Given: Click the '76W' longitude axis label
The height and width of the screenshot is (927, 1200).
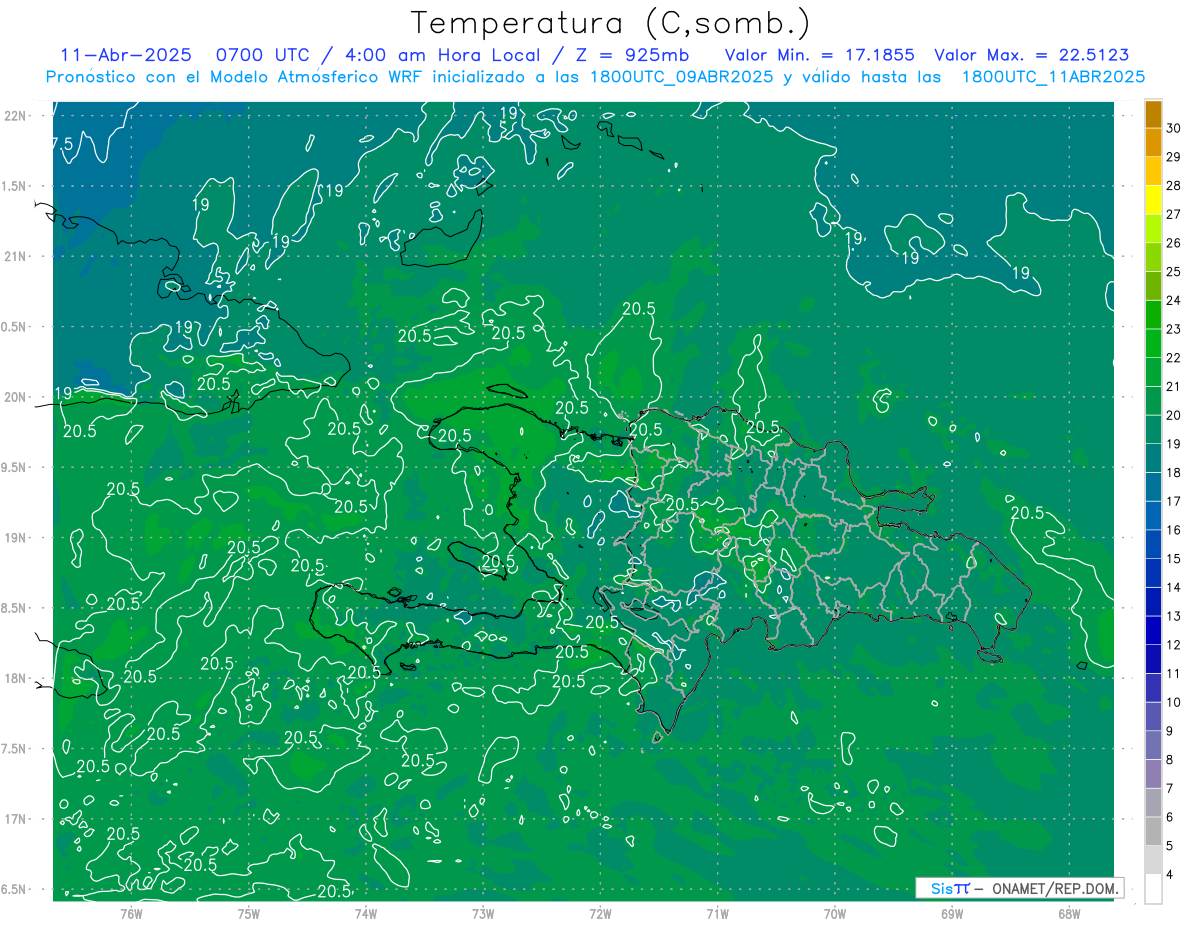Looking at the screenshot, I should pyautogui.click(x=131, y=913).
